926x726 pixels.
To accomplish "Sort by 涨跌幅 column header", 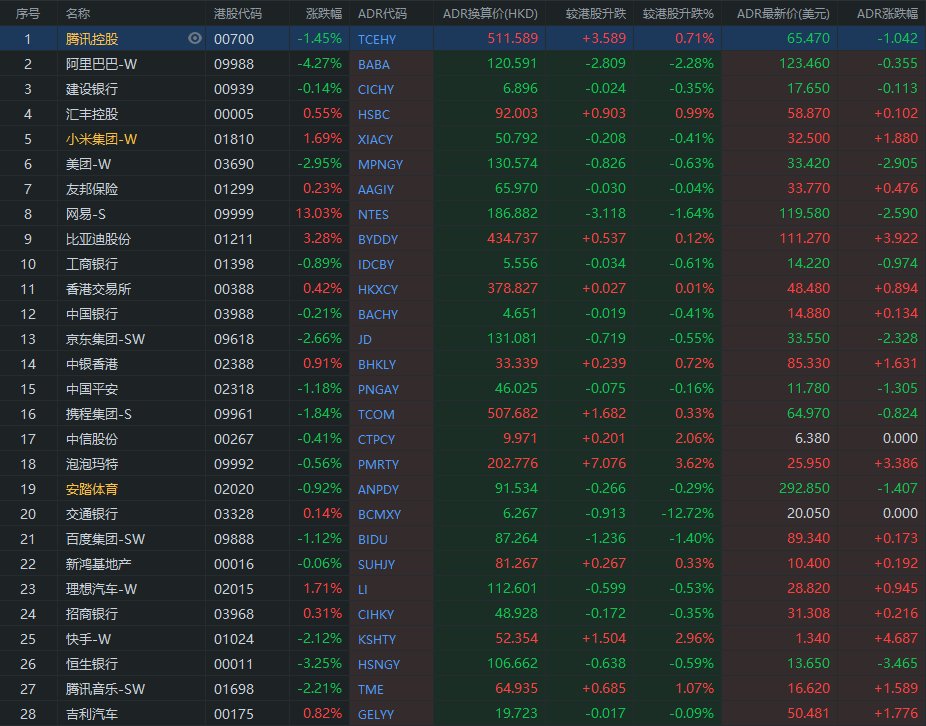I will (x=324, y=14).
